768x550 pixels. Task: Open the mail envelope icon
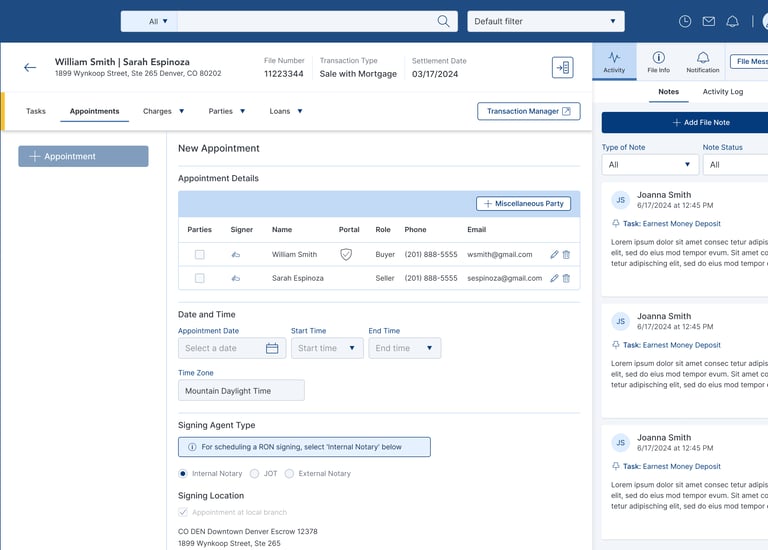(708, 21)
